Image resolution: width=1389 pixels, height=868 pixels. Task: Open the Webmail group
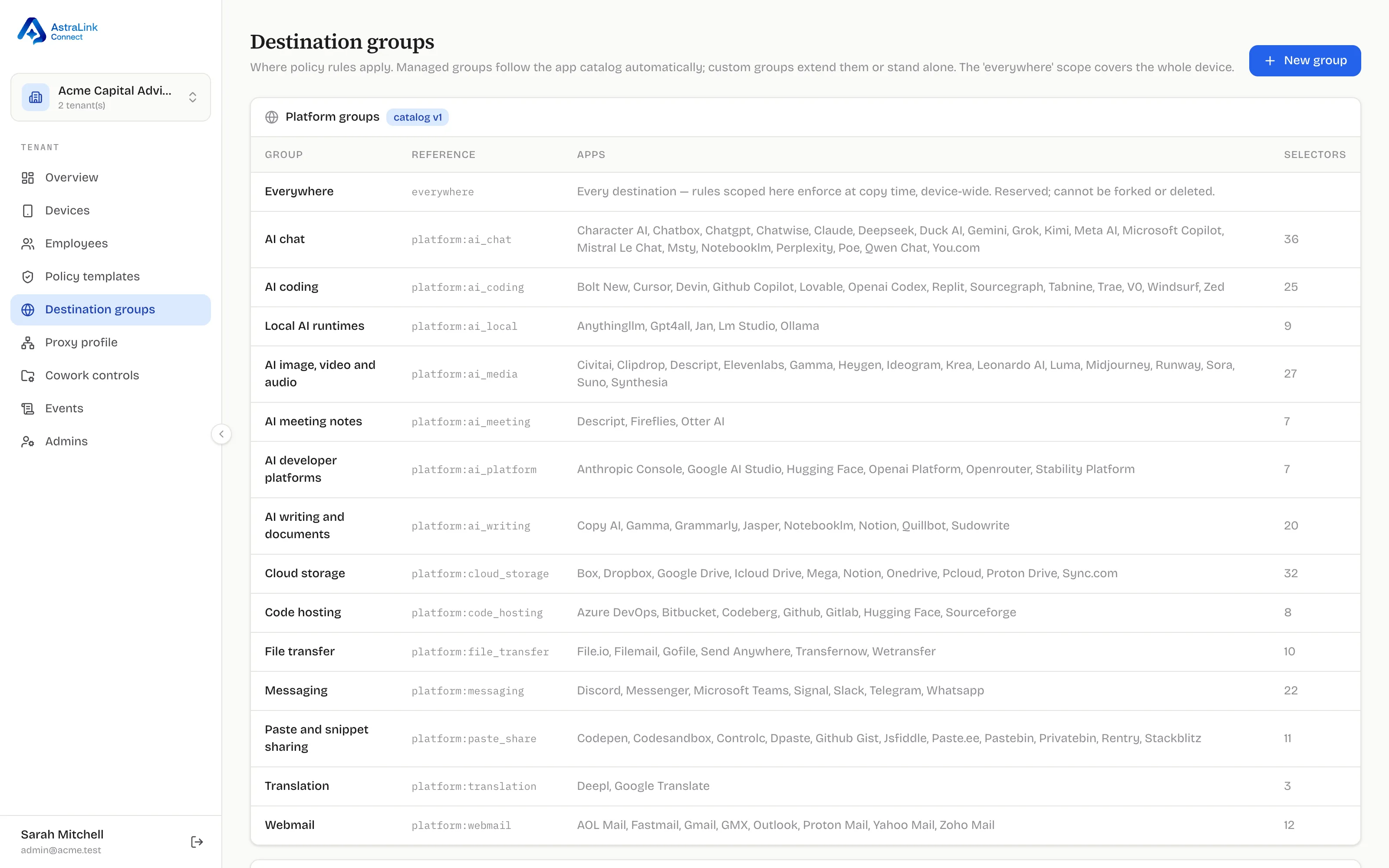coord(805,825)
